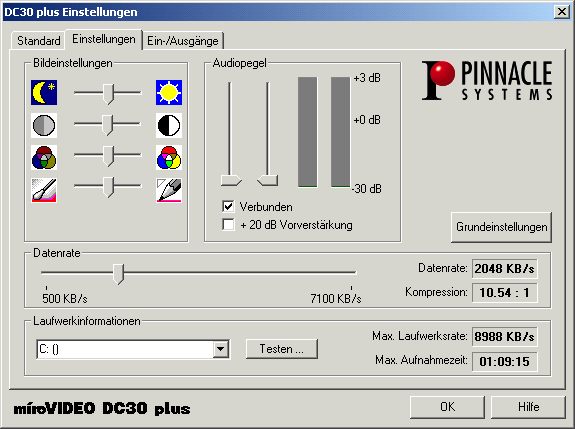Uncheck the Verbunden checkbox
This screenshot has width=575, height=429.
pyautogui.click(x=228, y=206)
